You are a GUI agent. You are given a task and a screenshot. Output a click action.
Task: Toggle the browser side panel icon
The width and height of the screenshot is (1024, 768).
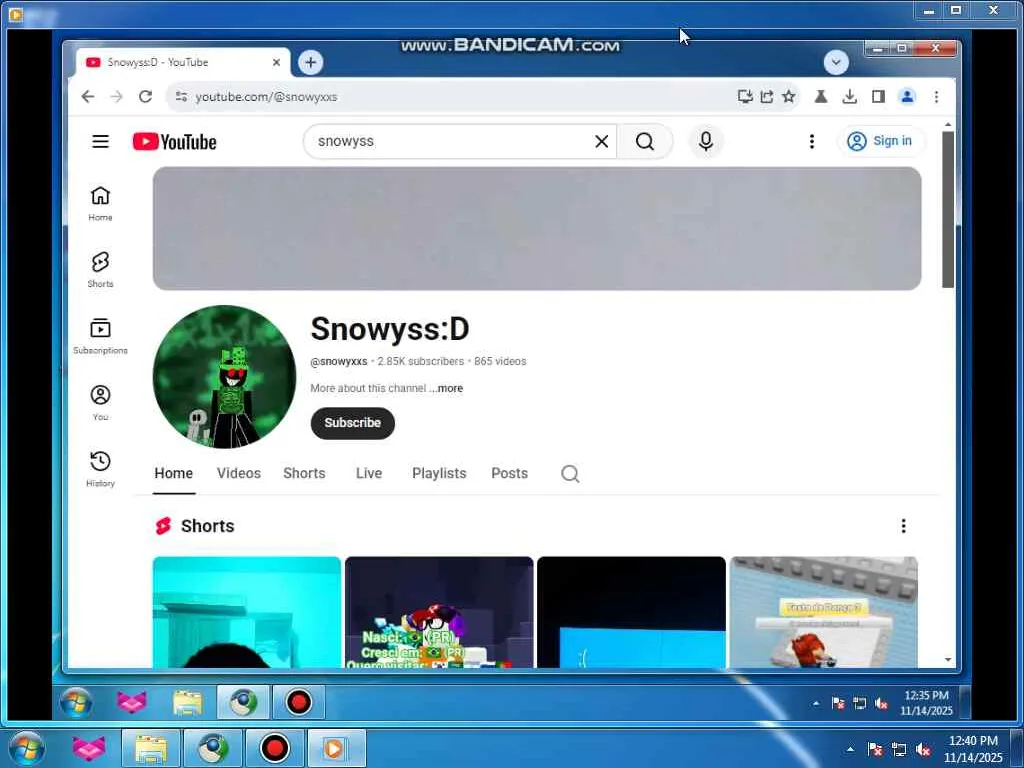878,97
